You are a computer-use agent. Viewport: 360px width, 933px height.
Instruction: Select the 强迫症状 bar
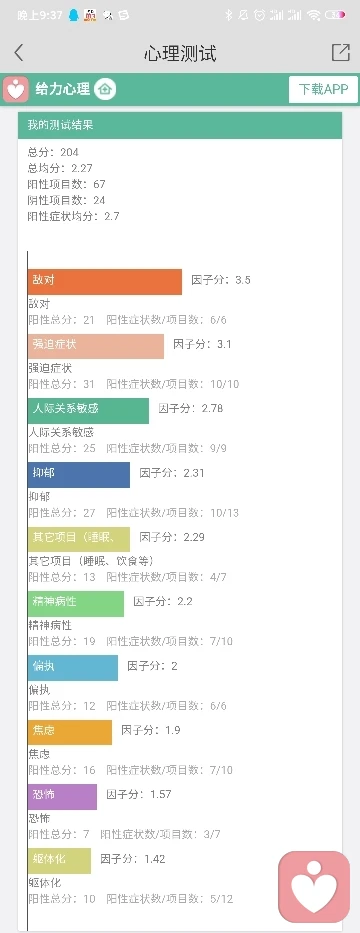tap(96, 346)
